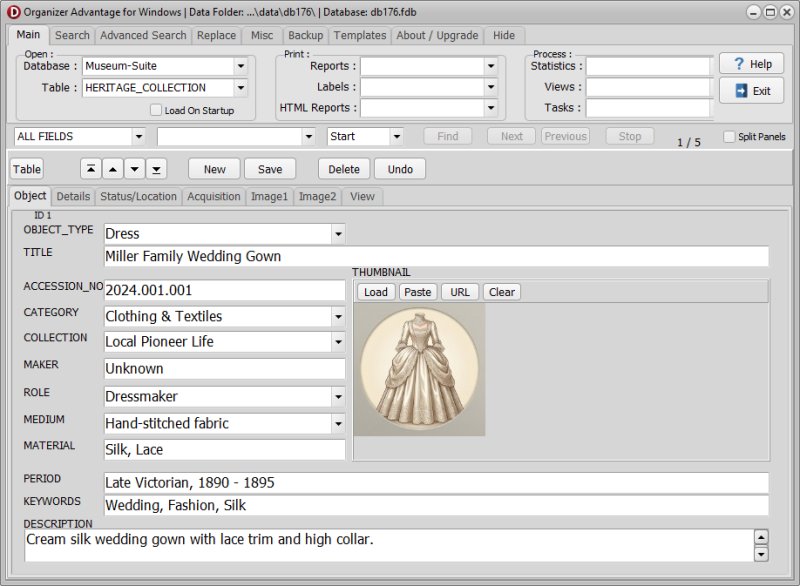This screenshot has width=800, height=586.
Task: Click the Statistics field
Action: (x=647, y=66)
